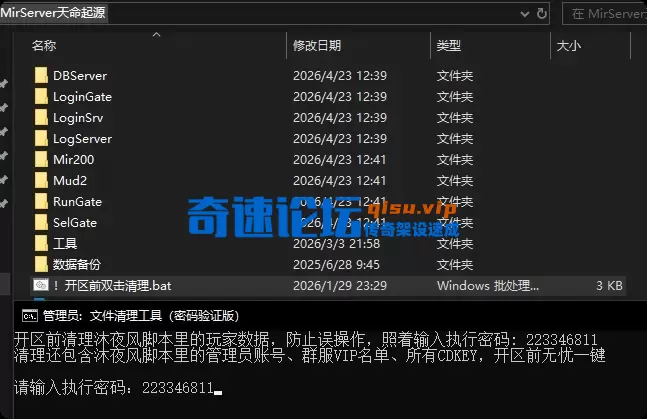Viewport: 647px width, 419px height.
Task: Open the DBServer folder icon
Action: coord(41,76)
